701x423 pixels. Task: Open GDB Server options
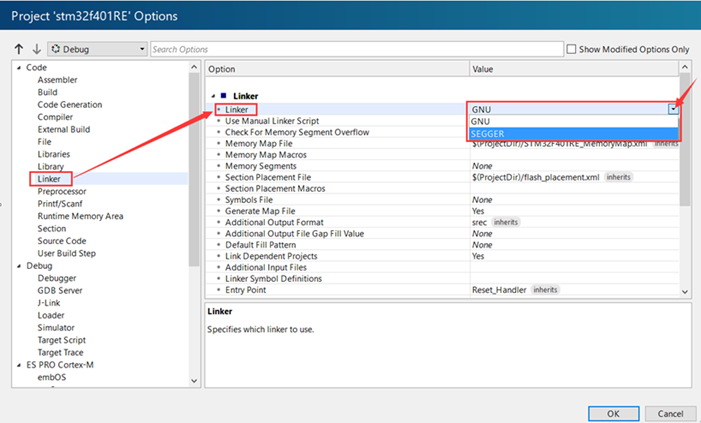click(60, 291)
